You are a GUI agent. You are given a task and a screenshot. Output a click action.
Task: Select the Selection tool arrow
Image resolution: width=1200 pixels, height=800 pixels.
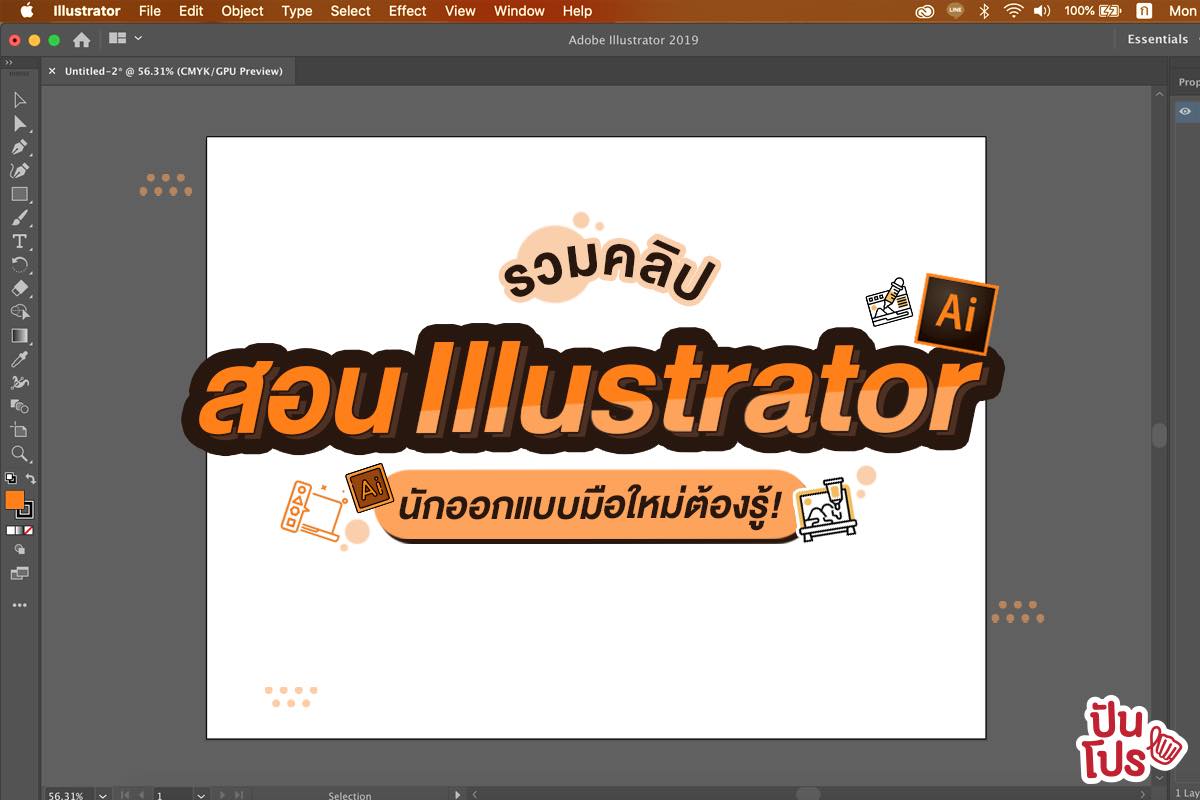pyautogui.click(x=19, y=100)
